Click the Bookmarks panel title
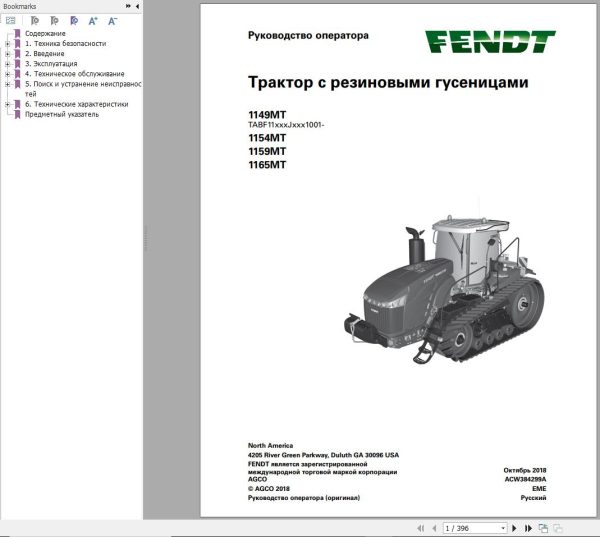Viewport: 600px width, 537px height. pos(20,7)
